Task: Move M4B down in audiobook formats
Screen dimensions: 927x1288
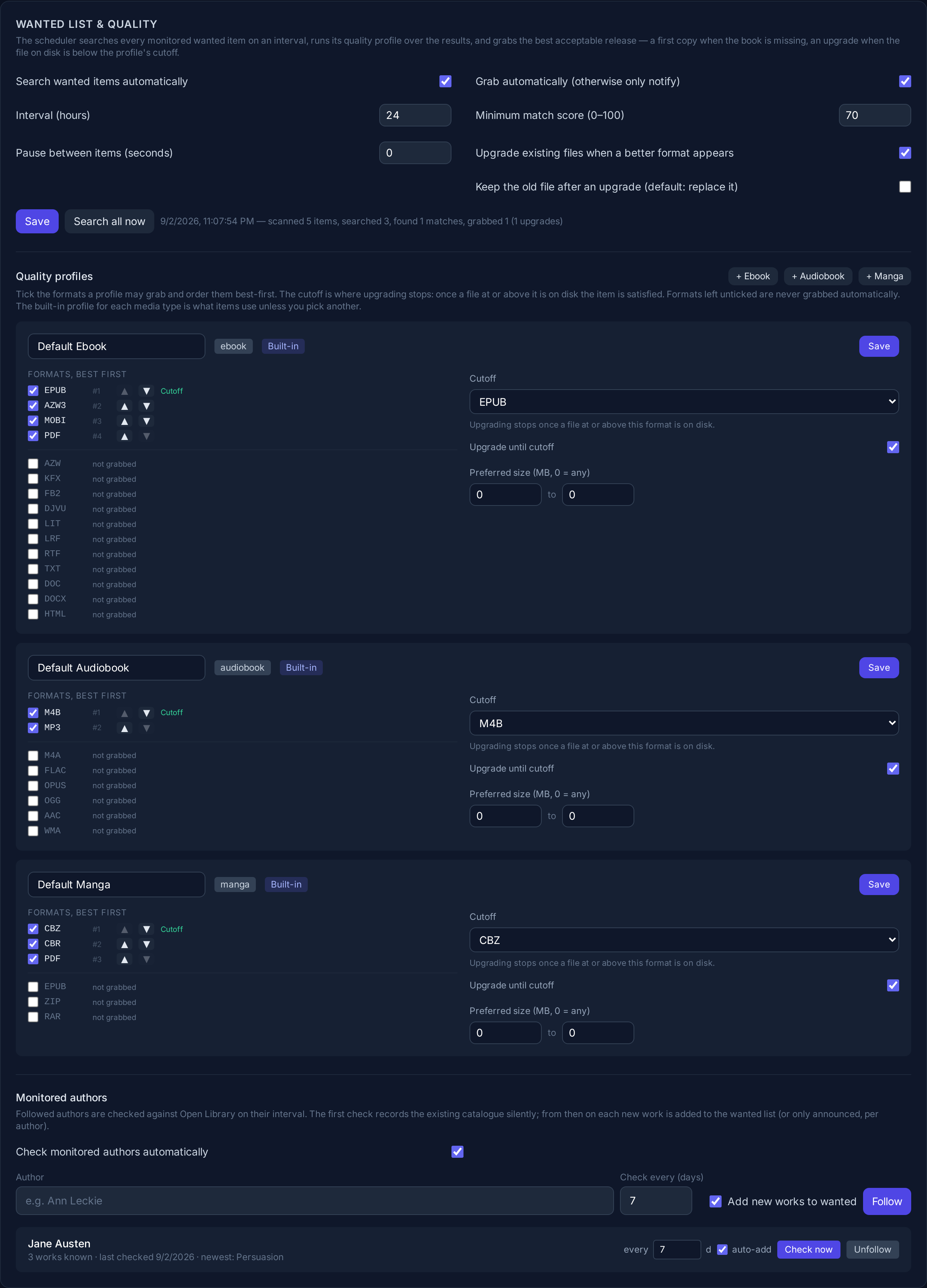Action: pyautogui.click(x=146, y=713)
